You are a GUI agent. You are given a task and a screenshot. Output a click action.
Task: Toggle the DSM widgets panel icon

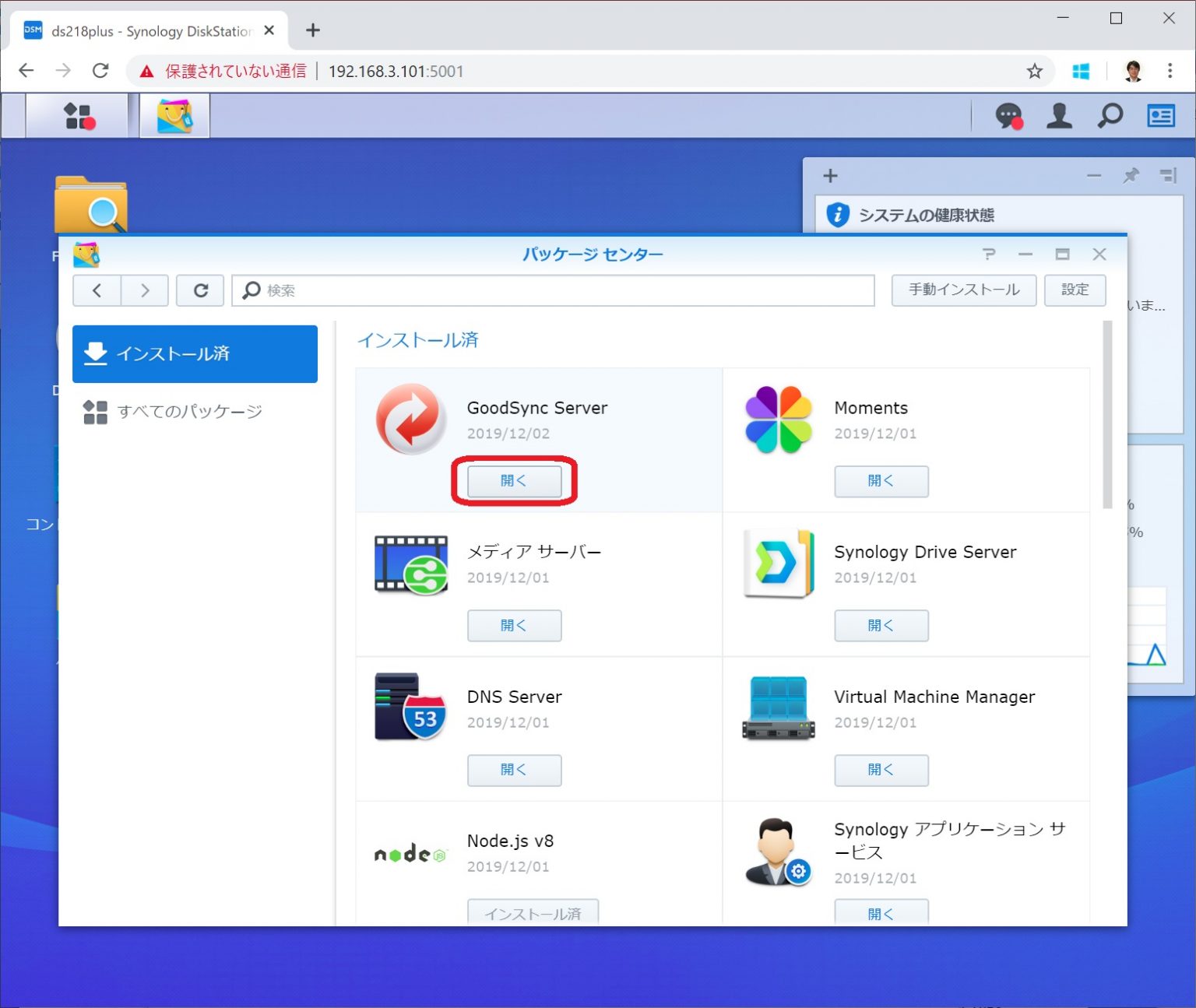[x=1161, y=116]
